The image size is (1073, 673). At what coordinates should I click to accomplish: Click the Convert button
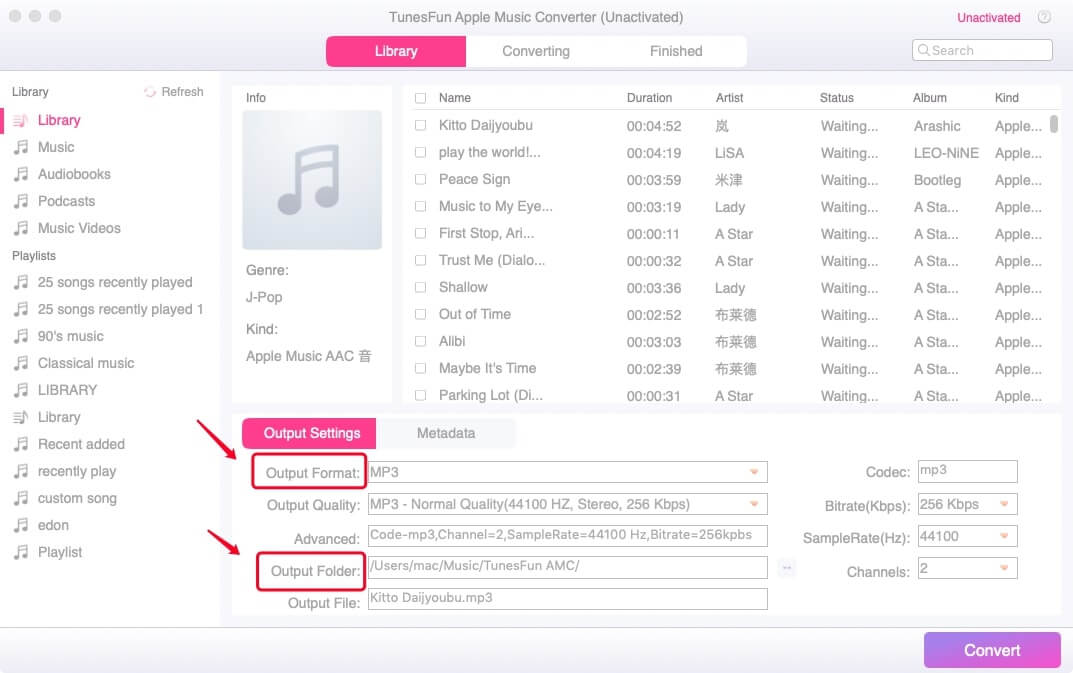point(992,650)
